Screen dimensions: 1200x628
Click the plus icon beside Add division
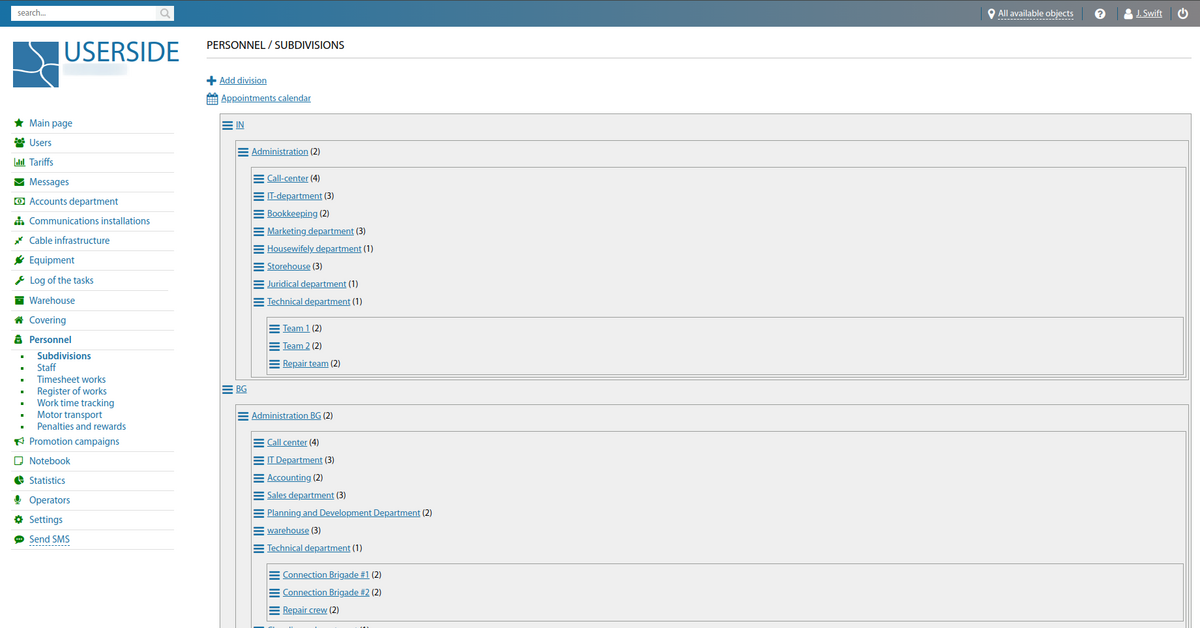(x=211, y=81)
